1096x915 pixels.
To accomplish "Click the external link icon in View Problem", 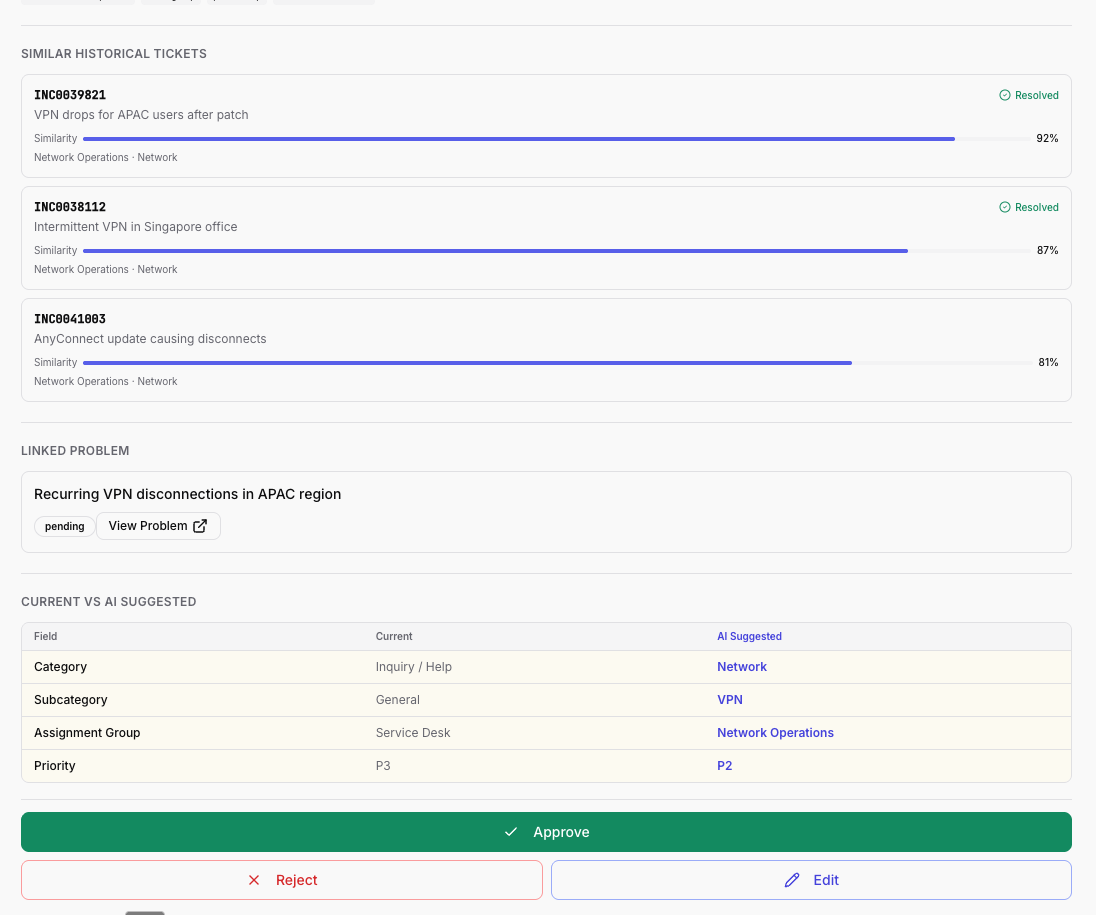I will click(200, 526).
